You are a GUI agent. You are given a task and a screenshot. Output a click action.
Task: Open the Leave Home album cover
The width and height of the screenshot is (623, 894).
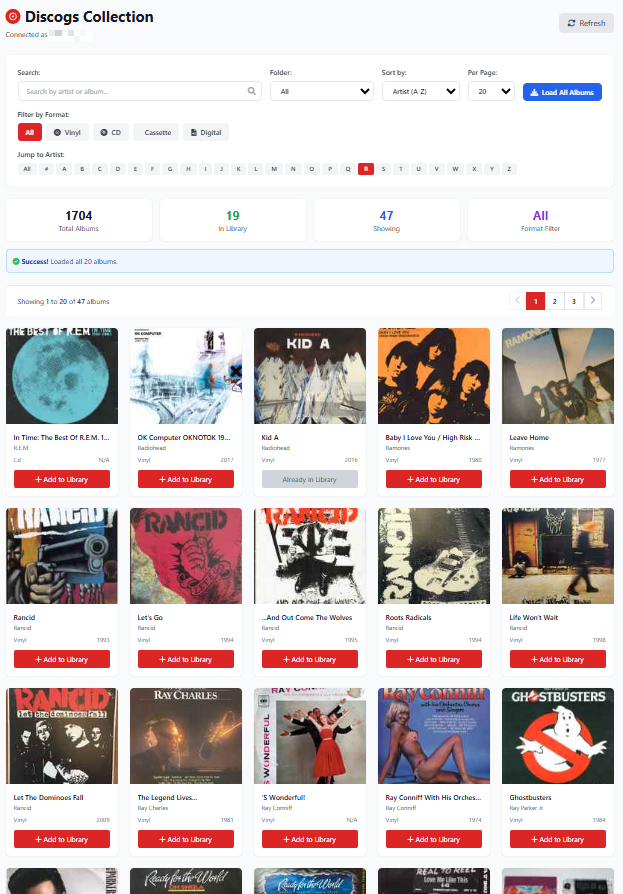coord(558,376)
